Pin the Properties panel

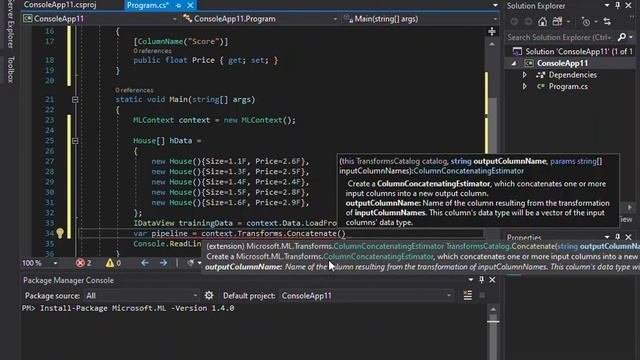618,237
